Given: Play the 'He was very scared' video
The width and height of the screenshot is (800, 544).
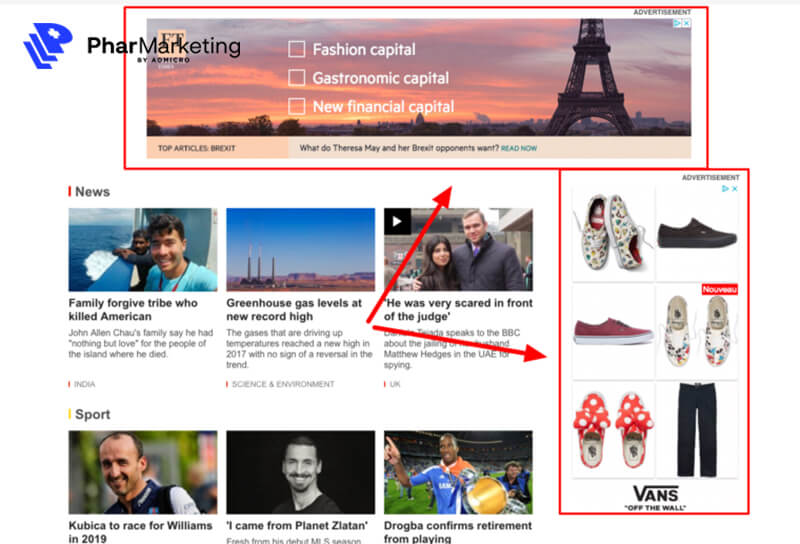Looking at the screenshot, I should [397, 221].
